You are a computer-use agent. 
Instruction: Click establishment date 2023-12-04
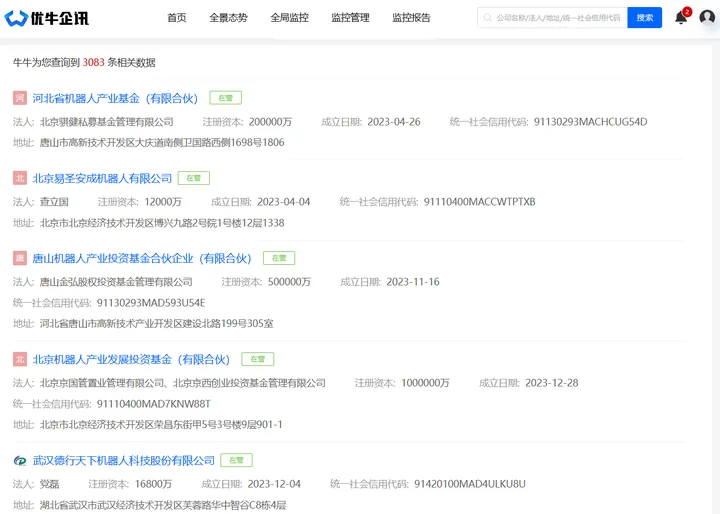[274, 484]
